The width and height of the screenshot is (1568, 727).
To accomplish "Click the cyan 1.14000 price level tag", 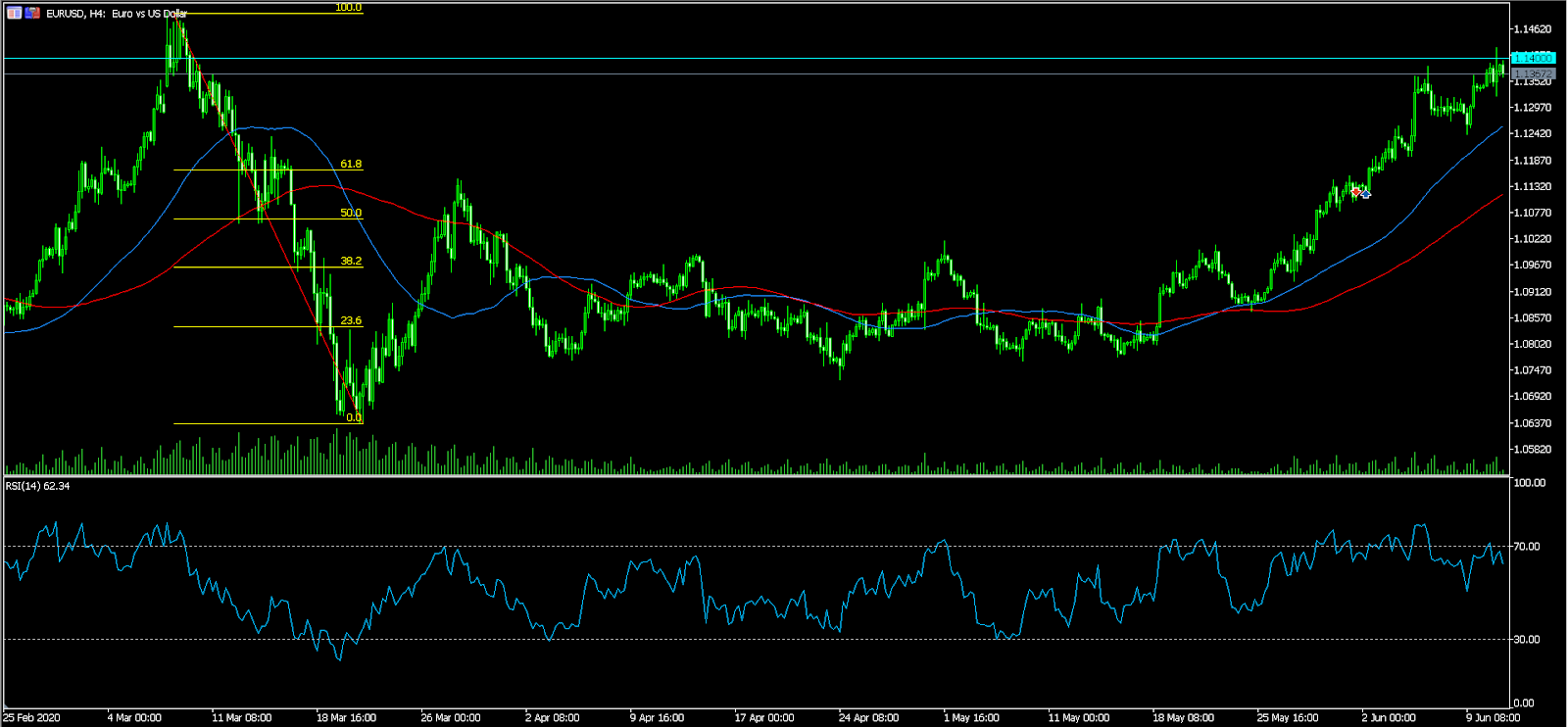I will click(x=1534, y=59).
